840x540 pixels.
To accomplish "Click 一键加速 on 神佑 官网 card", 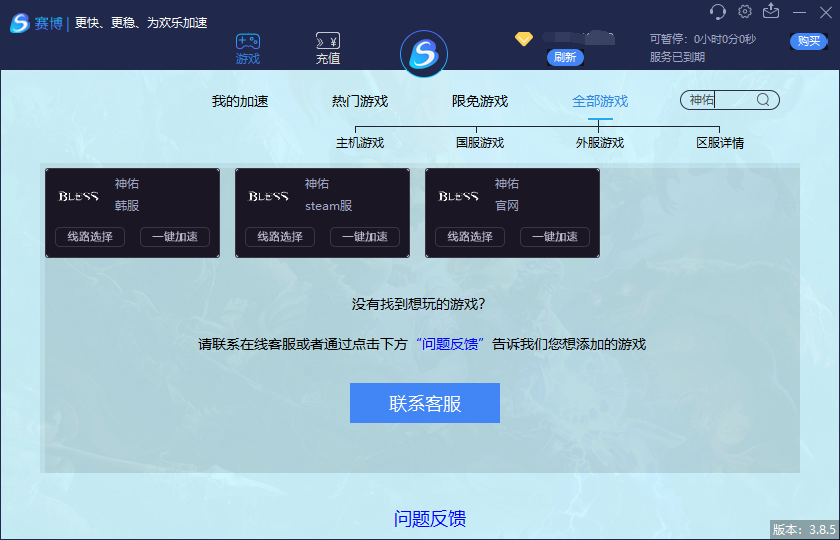I will pyautogui.click(x=555, y=237).
